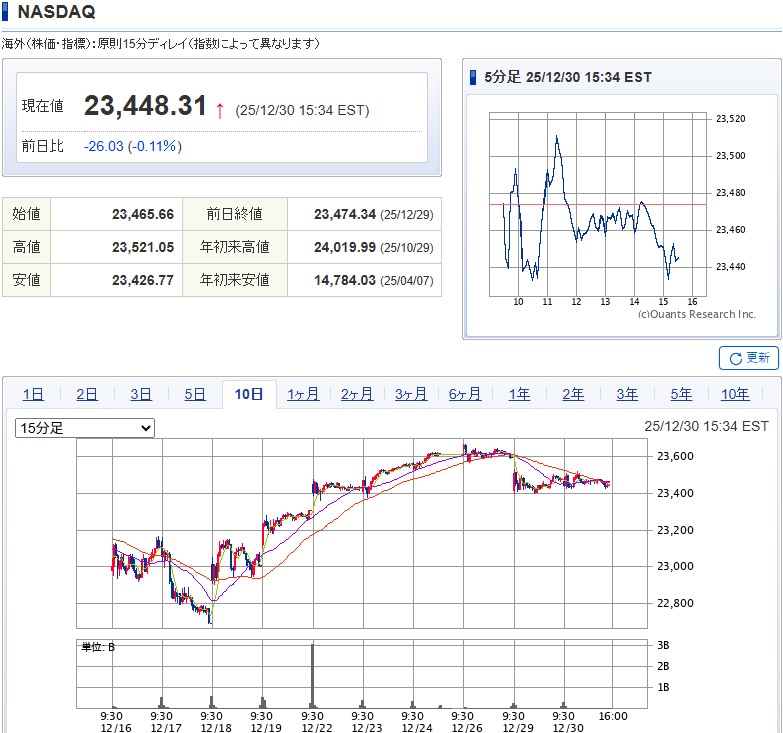This screenshot has height=733, width=783.
Task: Show the 10年 long-term chart tab
Action: pos(735,394)
